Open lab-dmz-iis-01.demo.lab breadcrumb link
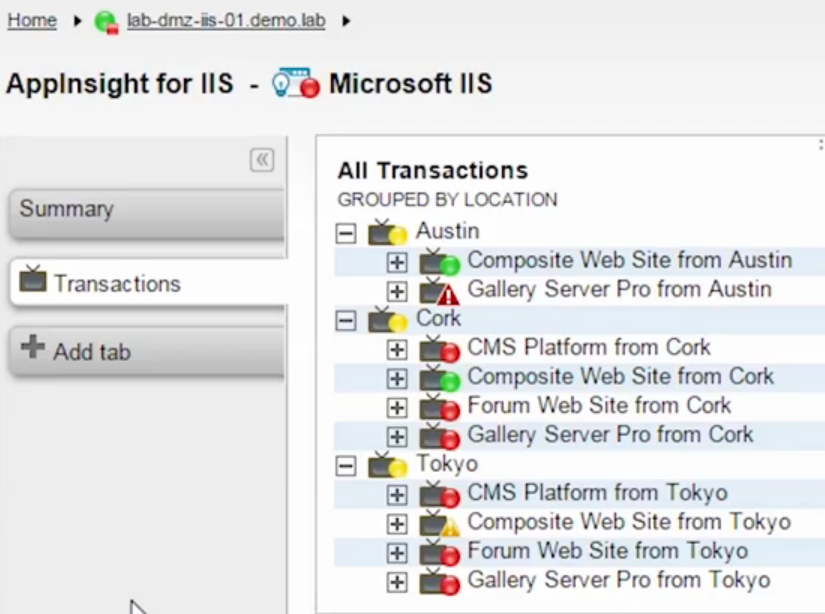The image size is (825, 614). click(x=226, y=21)
